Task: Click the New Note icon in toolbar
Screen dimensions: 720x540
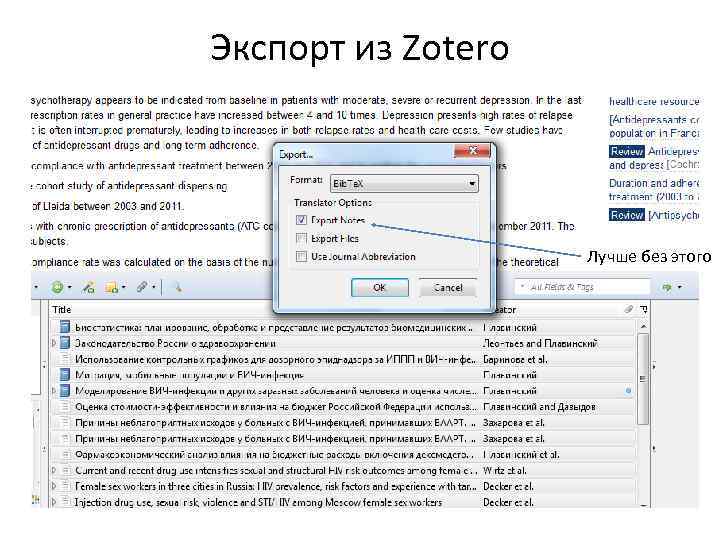Action: click(x=111, y=288)
